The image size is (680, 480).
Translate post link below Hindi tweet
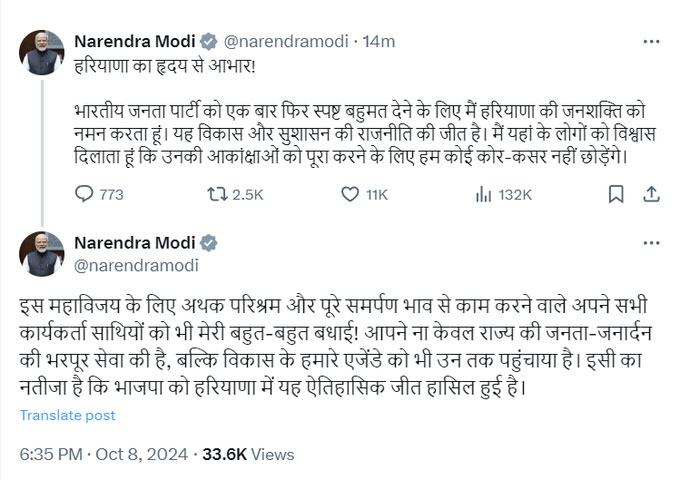(68, 415)
